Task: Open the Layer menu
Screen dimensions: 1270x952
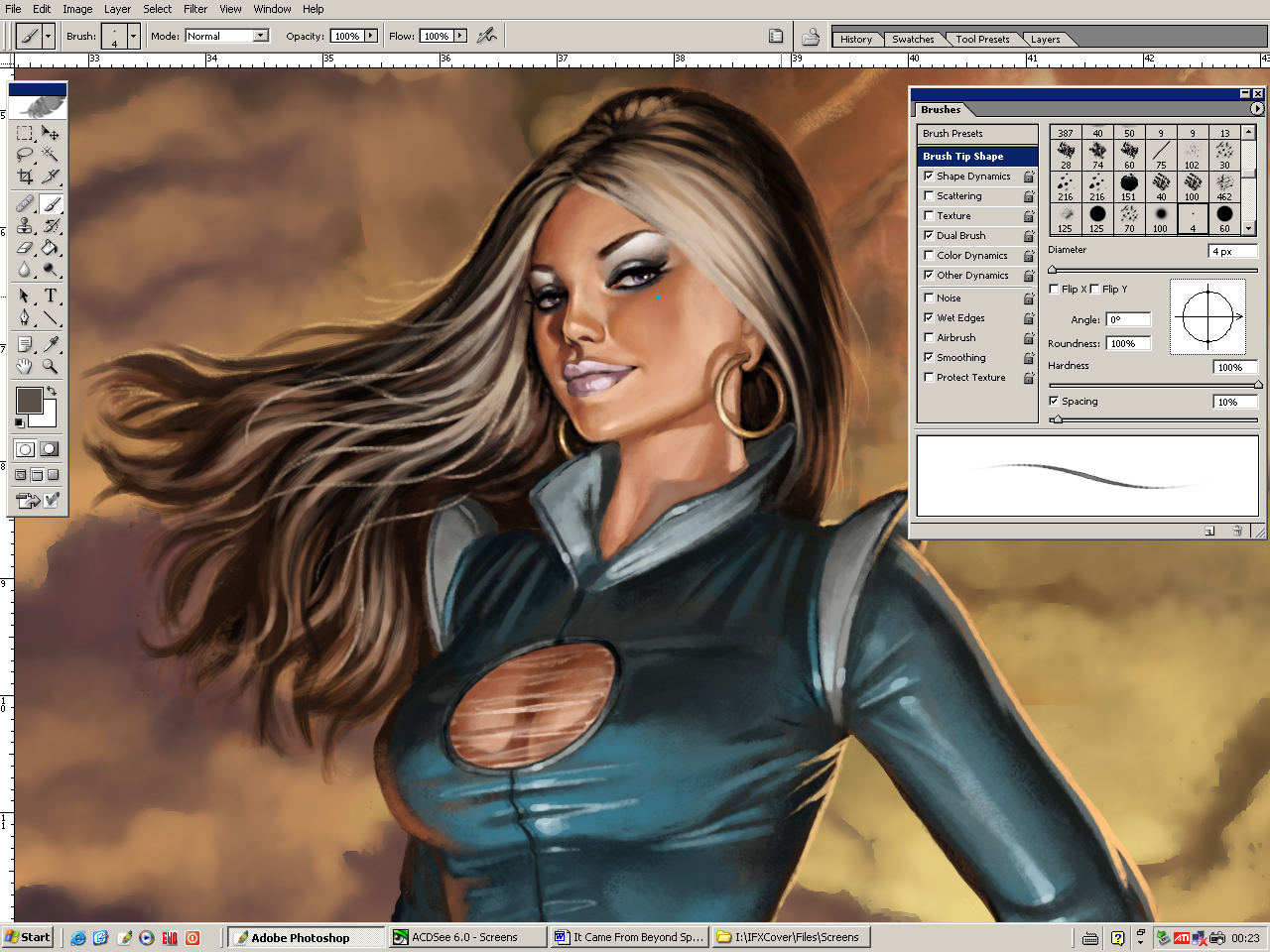Action: 117,9
